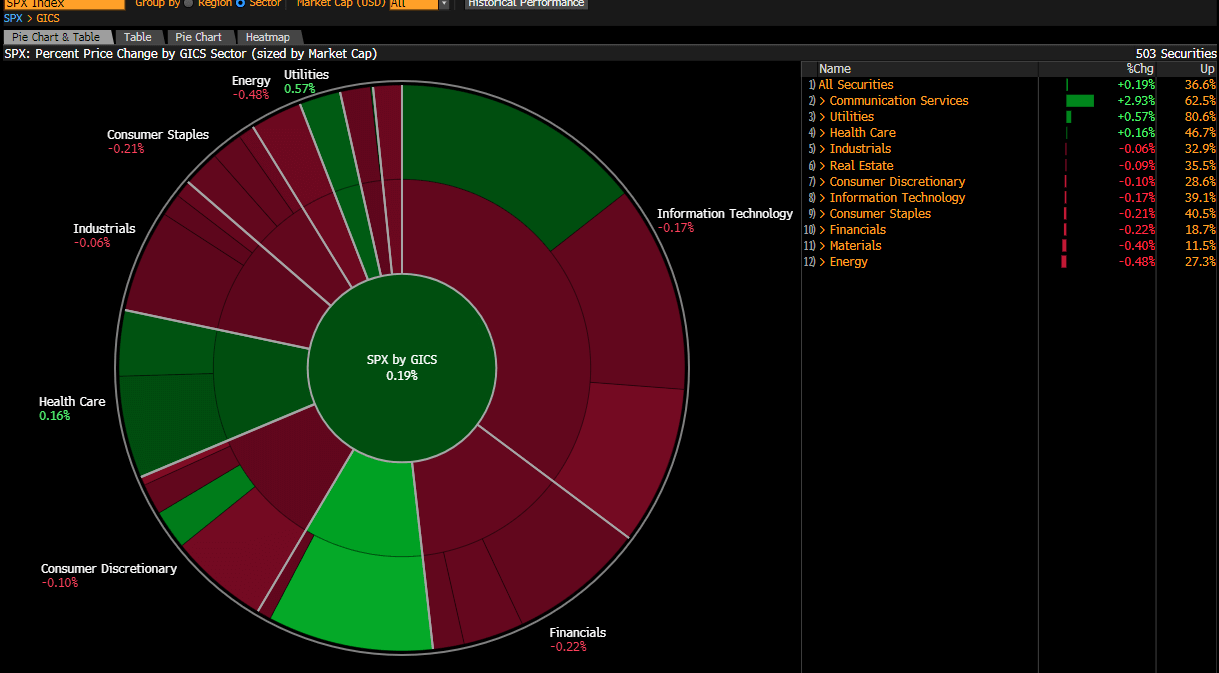Click the Health Care row link
The image size is (1219, 673).
862,132
